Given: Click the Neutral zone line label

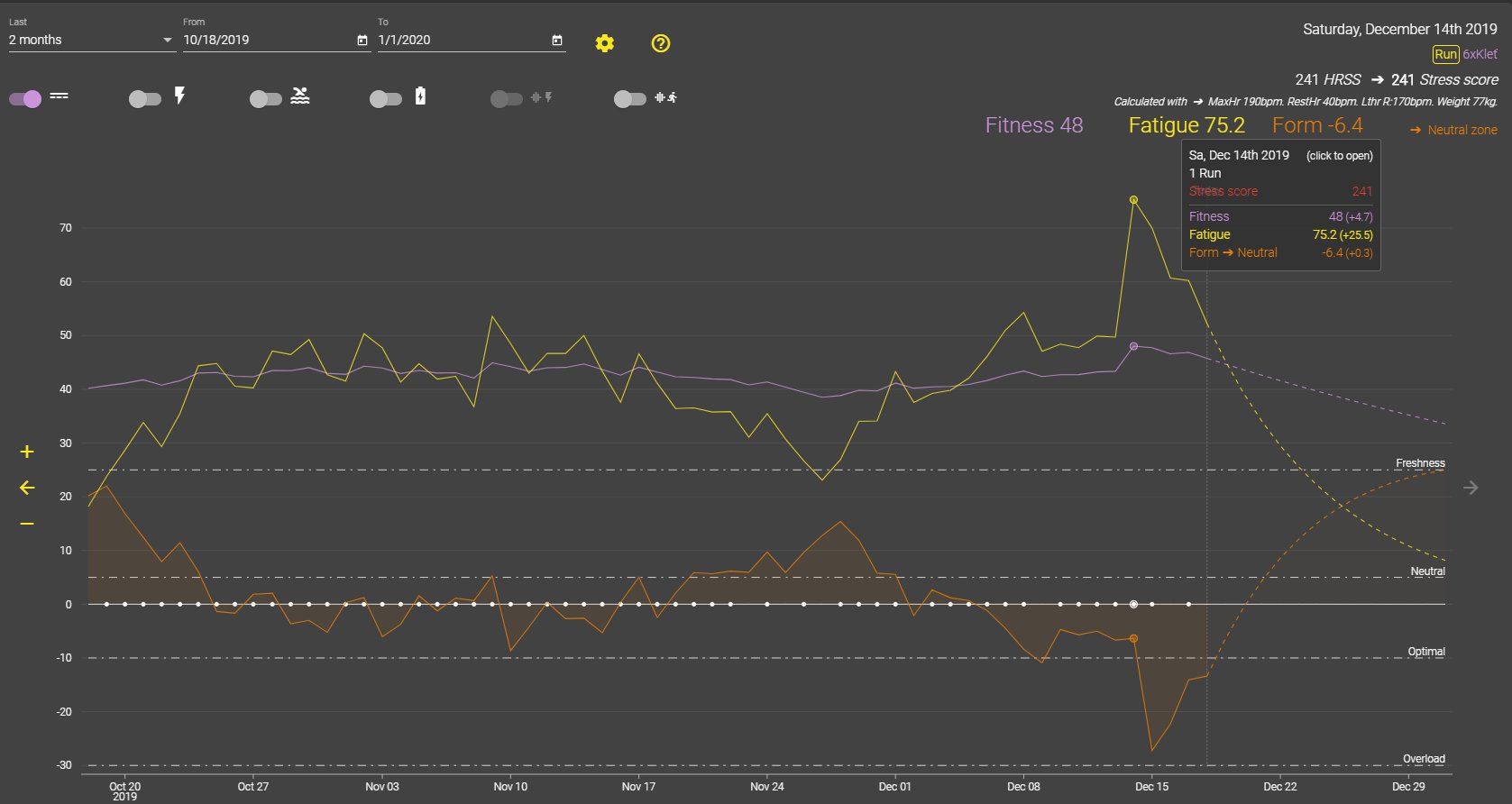Looking at the screenshot, I should [1427, 571].
